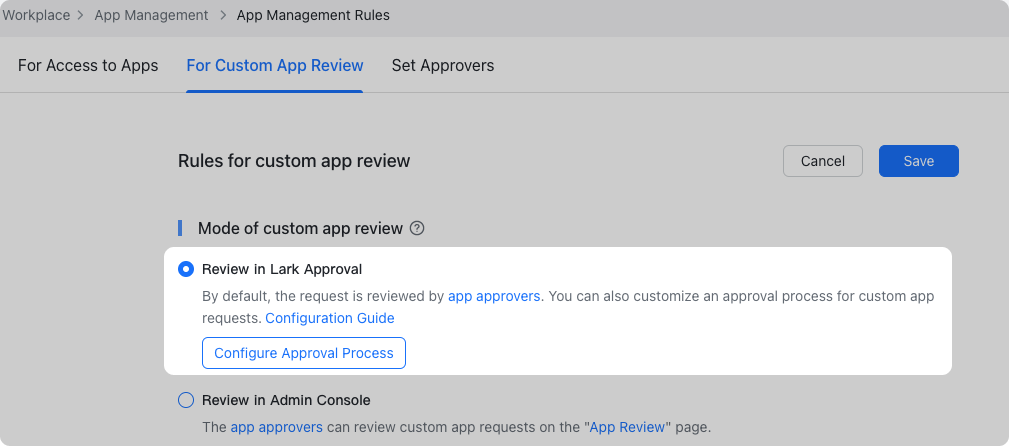Go to the Set Approvers tab
This screenshot has width=1009, height=446.
point(443,66)
